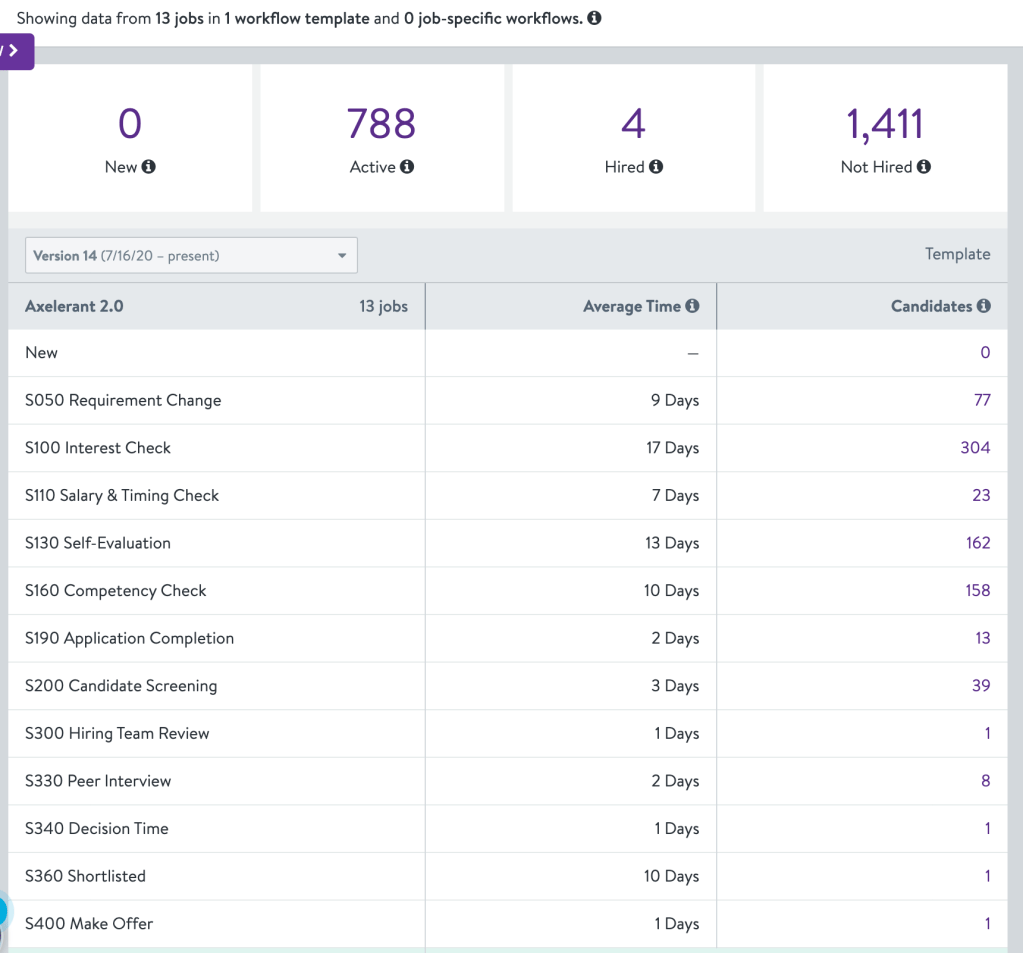Screen dimensions: 1023x953
Task: Click info icon beside Not Hired label
Action: pyautogui.click(x=924, y=167)
